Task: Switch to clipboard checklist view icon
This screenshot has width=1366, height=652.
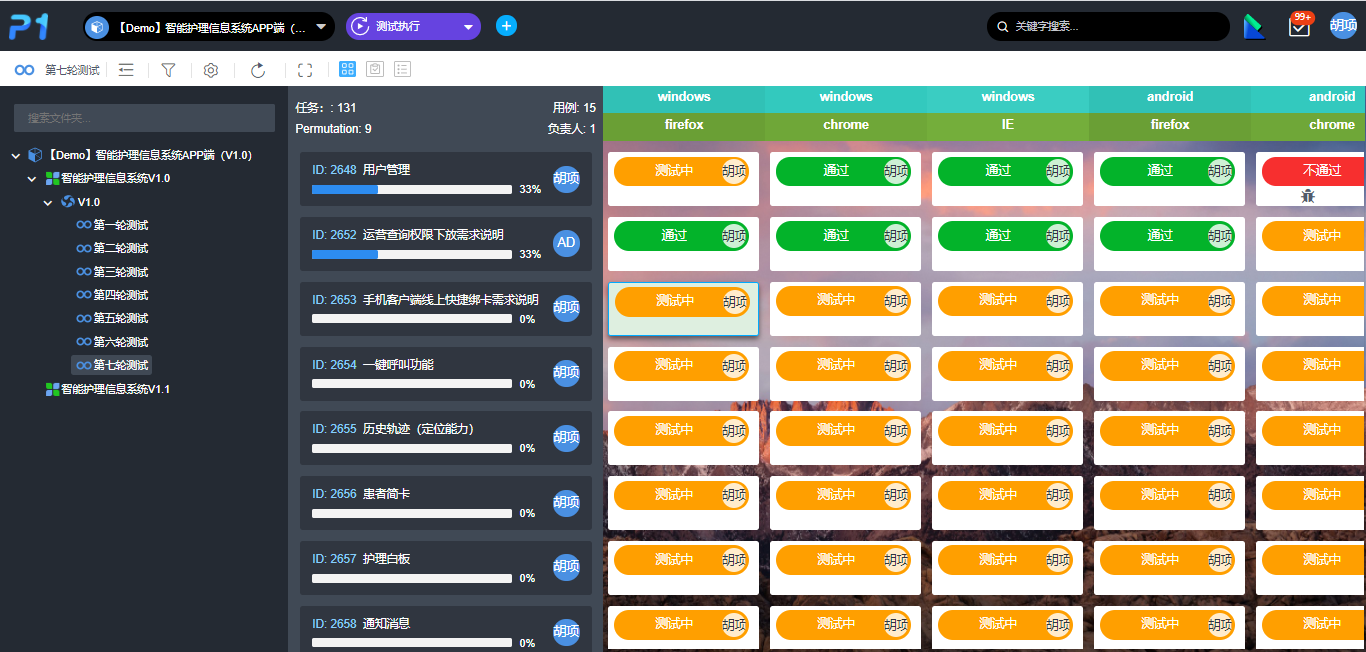Action: [x=375, y=69]
